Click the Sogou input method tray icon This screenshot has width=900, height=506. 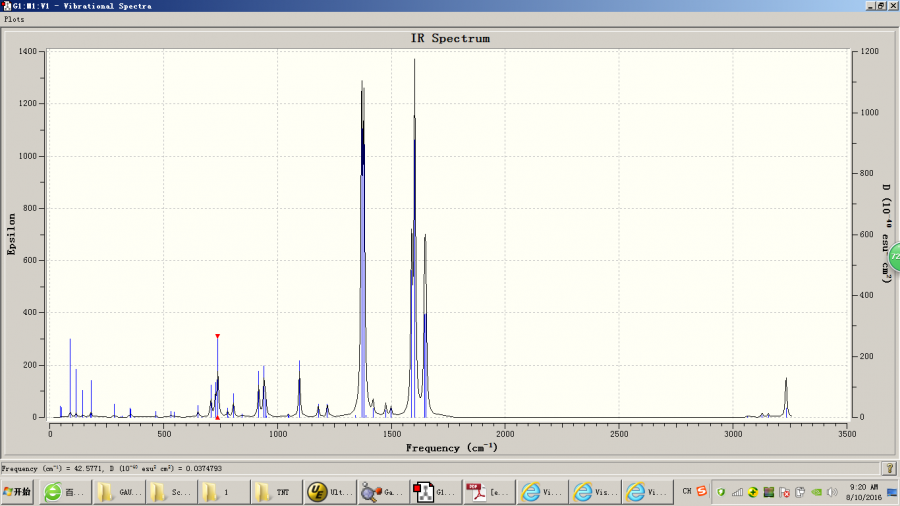(701, 491)
